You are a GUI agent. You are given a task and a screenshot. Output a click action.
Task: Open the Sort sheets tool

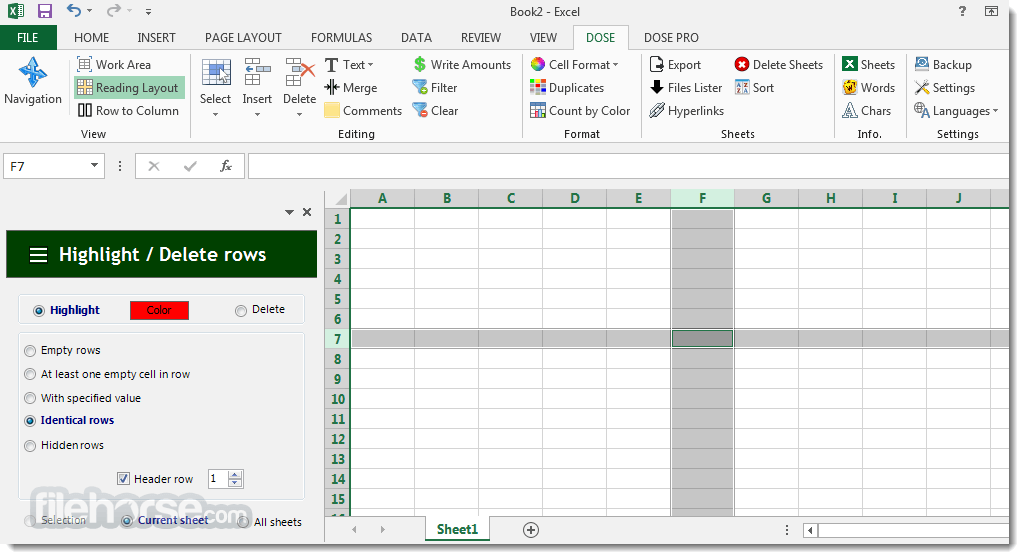coord(754,88)
